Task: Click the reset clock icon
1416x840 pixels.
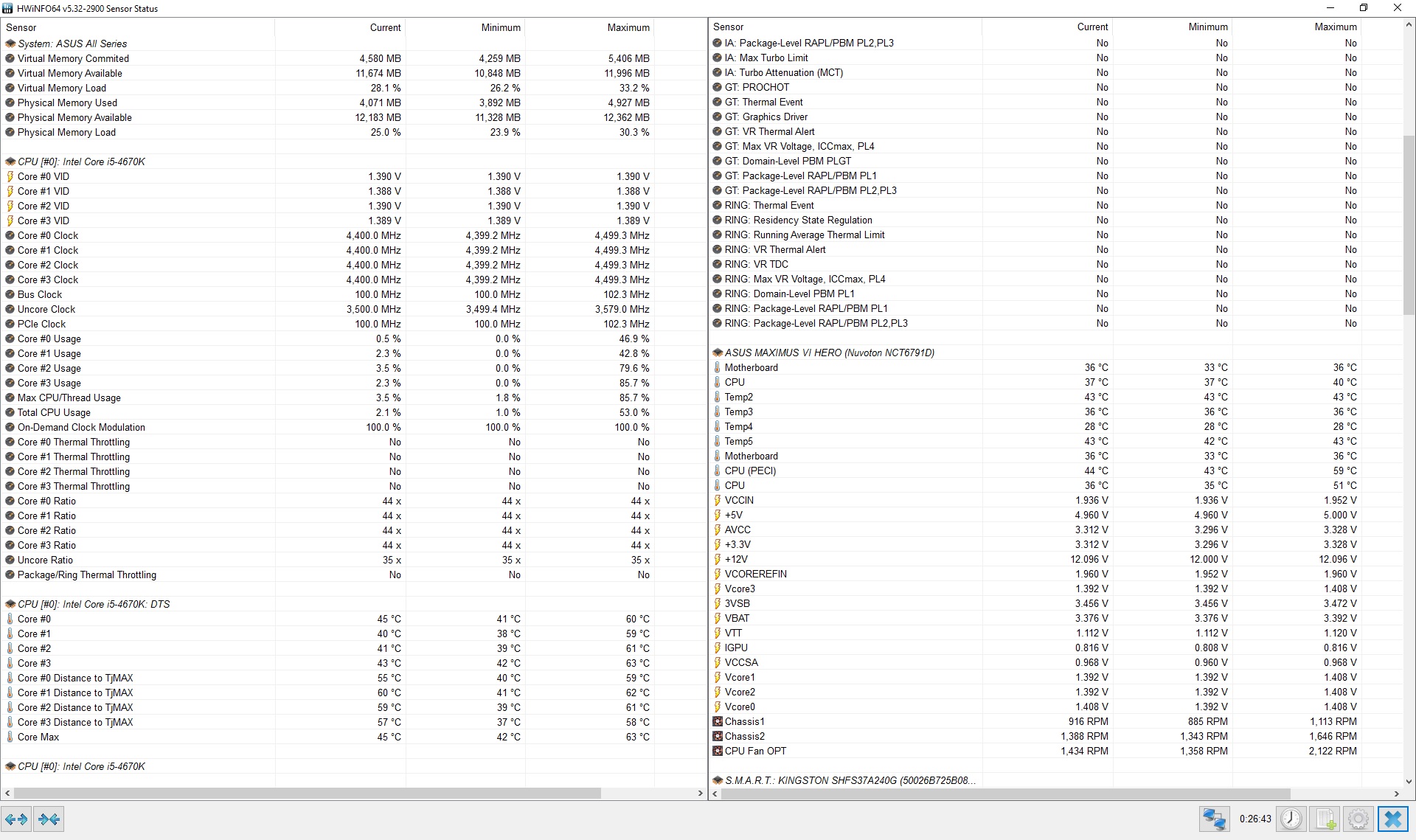Action: (x=1291, y=819)
